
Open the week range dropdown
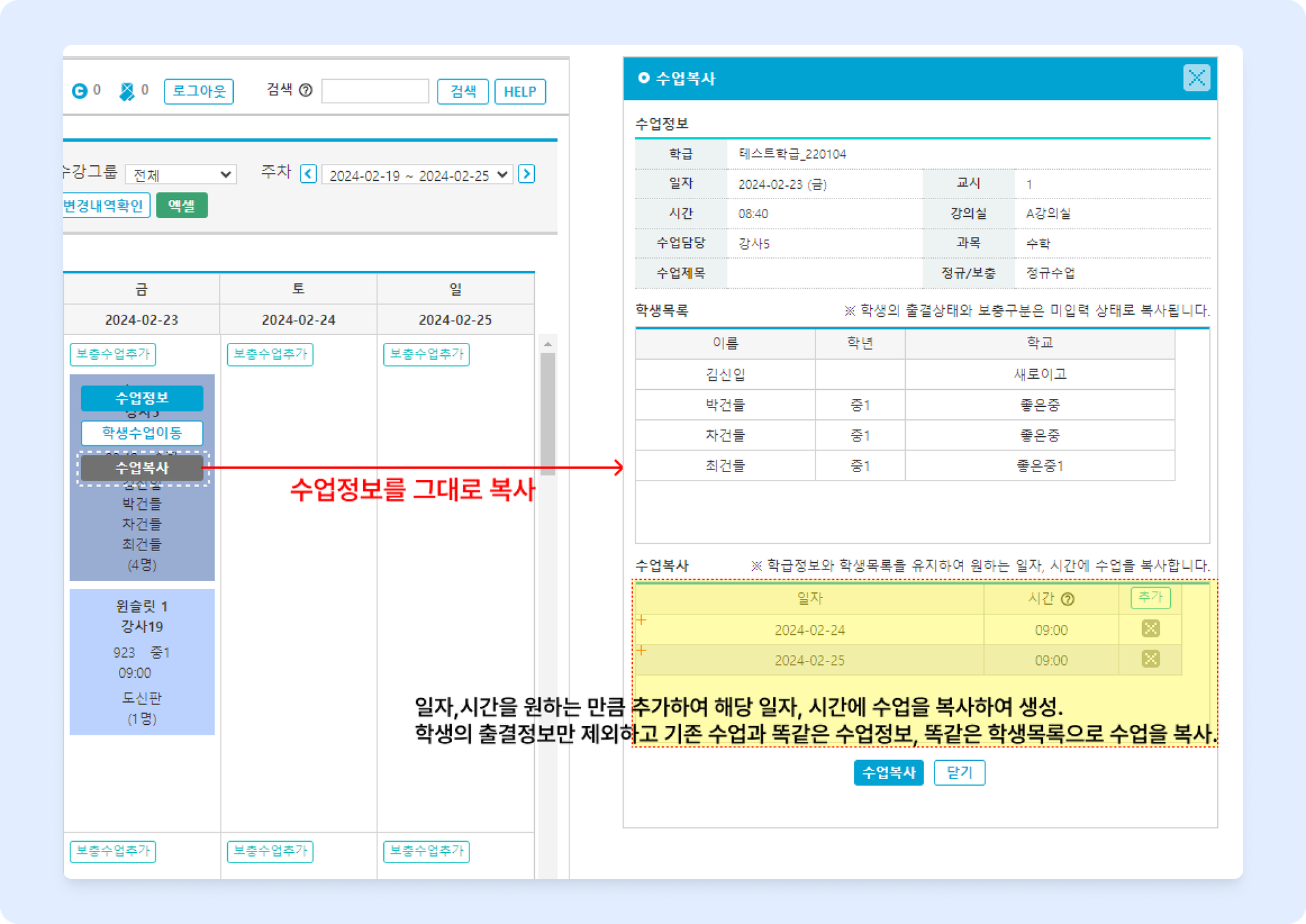(418, 175)
